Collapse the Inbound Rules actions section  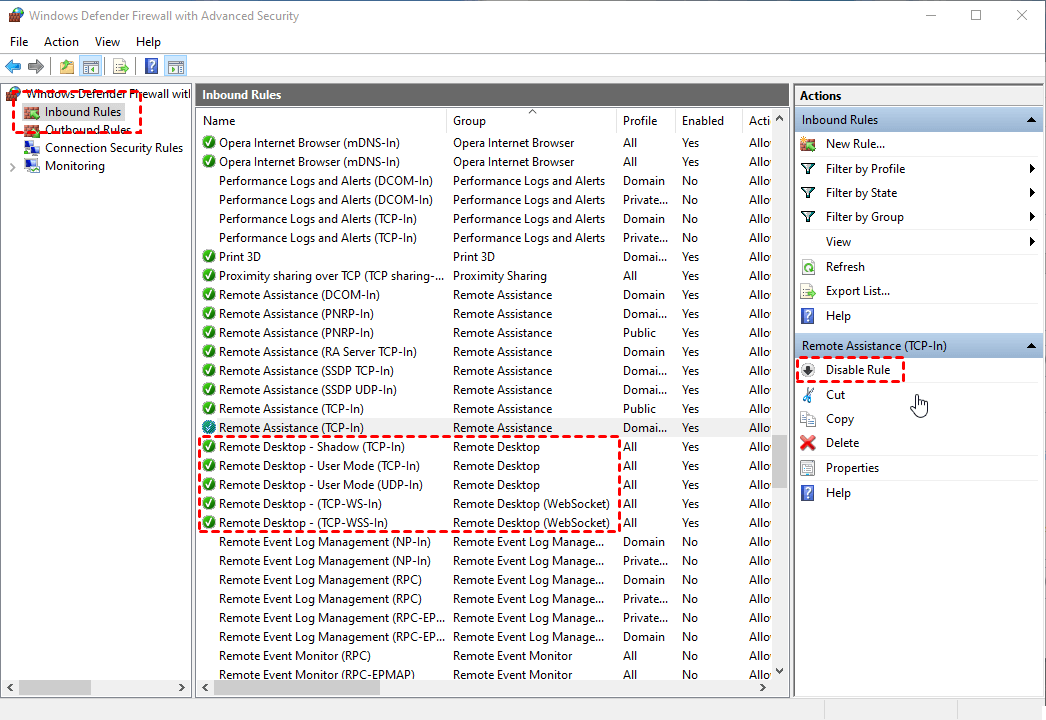tap(1031, 120)
